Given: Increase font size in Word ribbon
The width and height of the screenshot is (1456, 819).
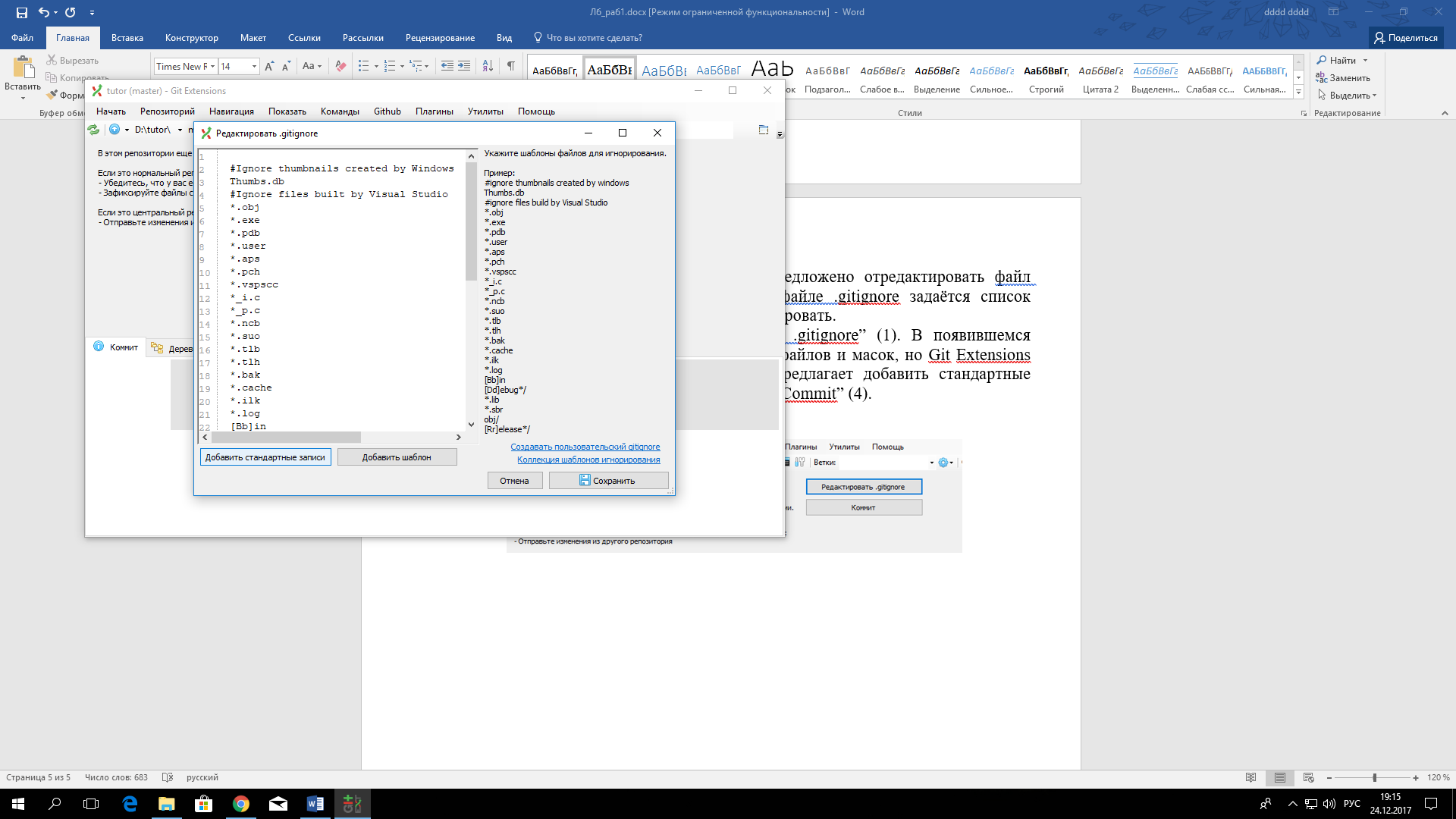Looking at the screenshot, I should (x=269, y=66).
